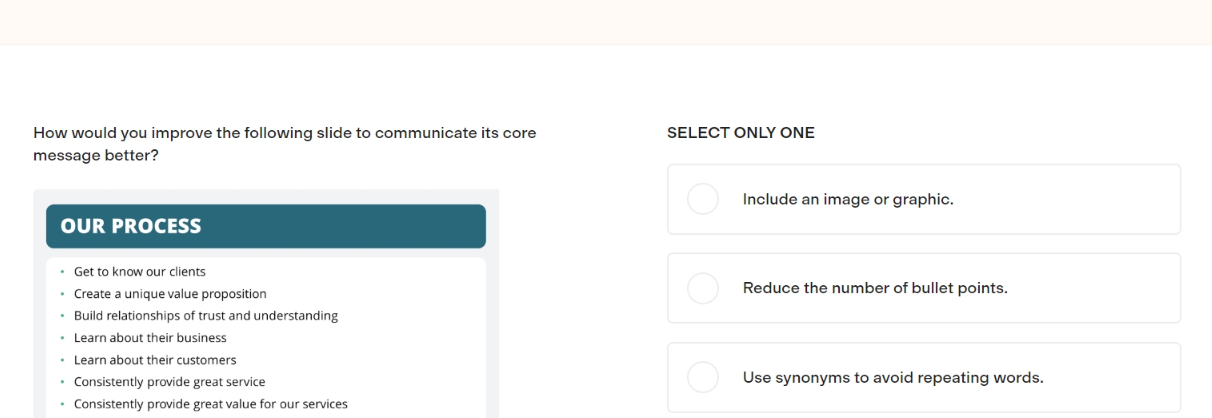Click the "Learn about their customers" bullet
The height and width of the screenshot is (418, 1212).
pyautogui.click(x=155, y=360)
